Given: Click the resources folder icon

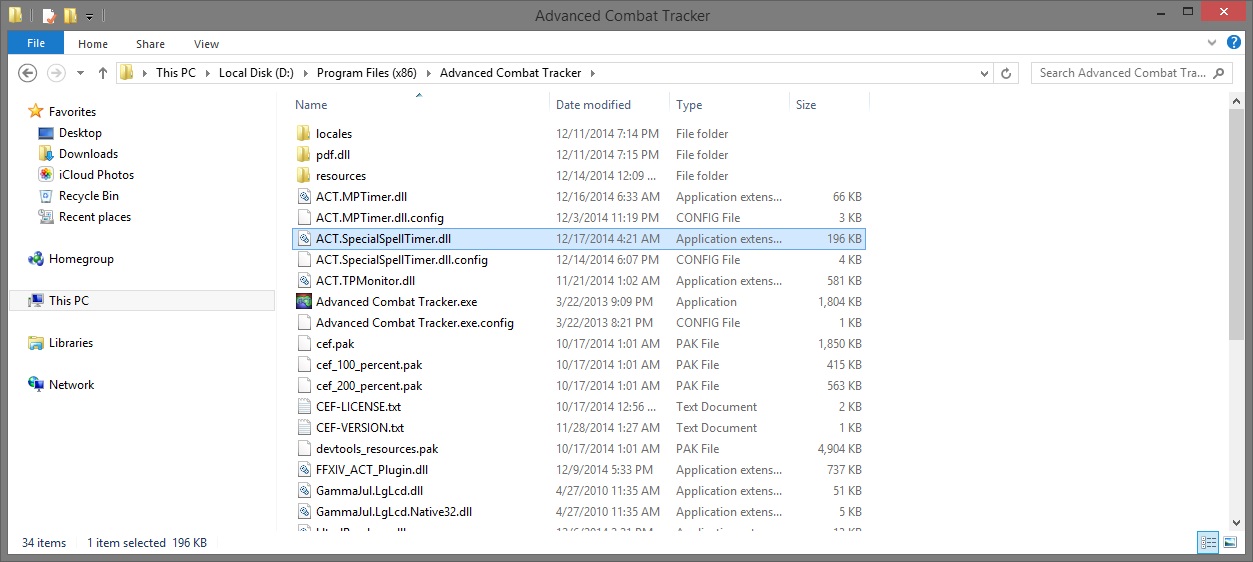Looking at the screenshot, I should tap(305, 176).
